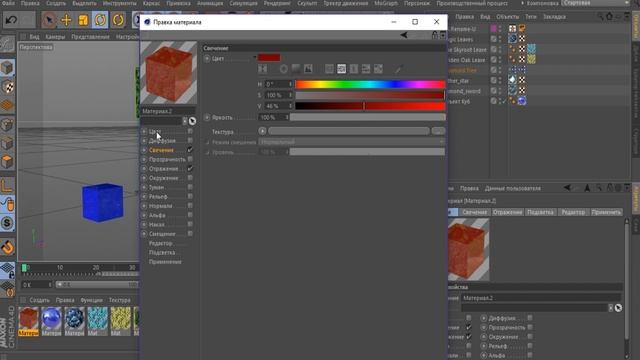Click stepper beside material layer field
Image resolution: width=640 pixels, height=360 pixels.
point(184,121)
